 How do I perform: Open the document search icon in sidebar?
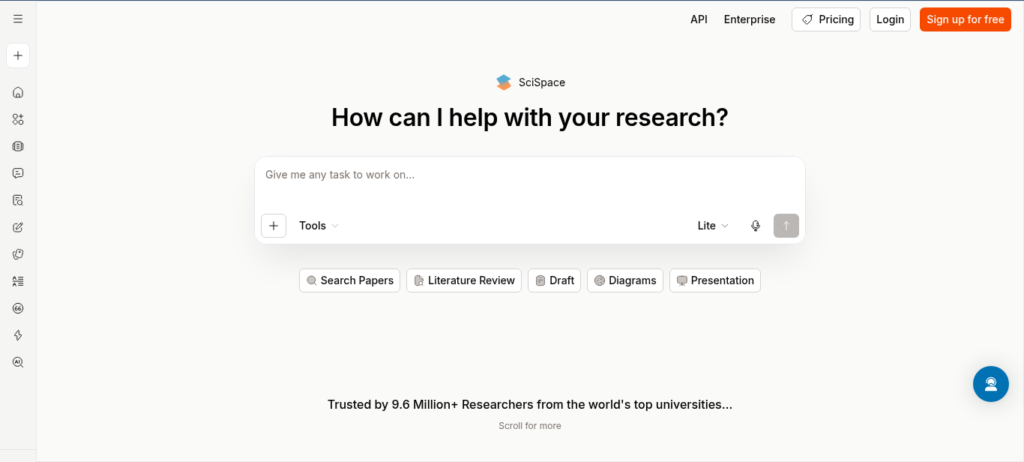[x=18, y=201]
